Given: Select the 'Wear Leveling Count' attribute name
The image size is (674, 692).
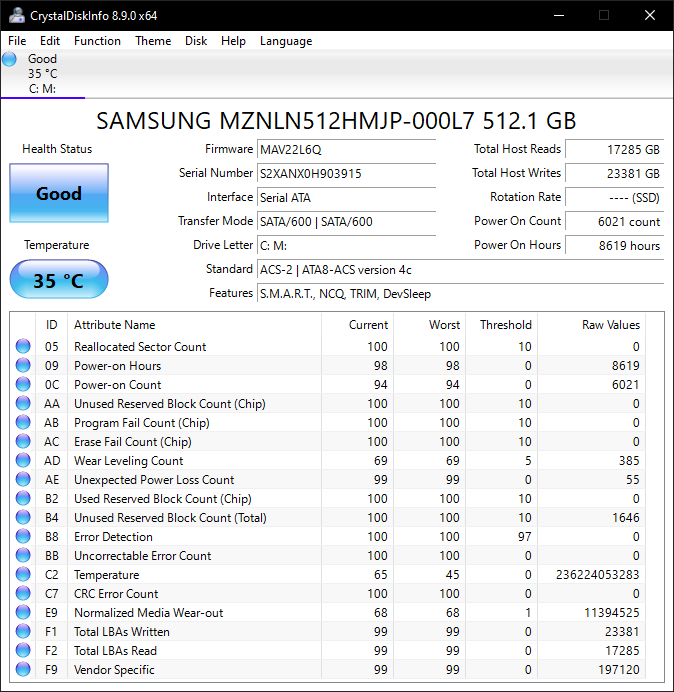Looking at the screenshot, I should 128,461.
